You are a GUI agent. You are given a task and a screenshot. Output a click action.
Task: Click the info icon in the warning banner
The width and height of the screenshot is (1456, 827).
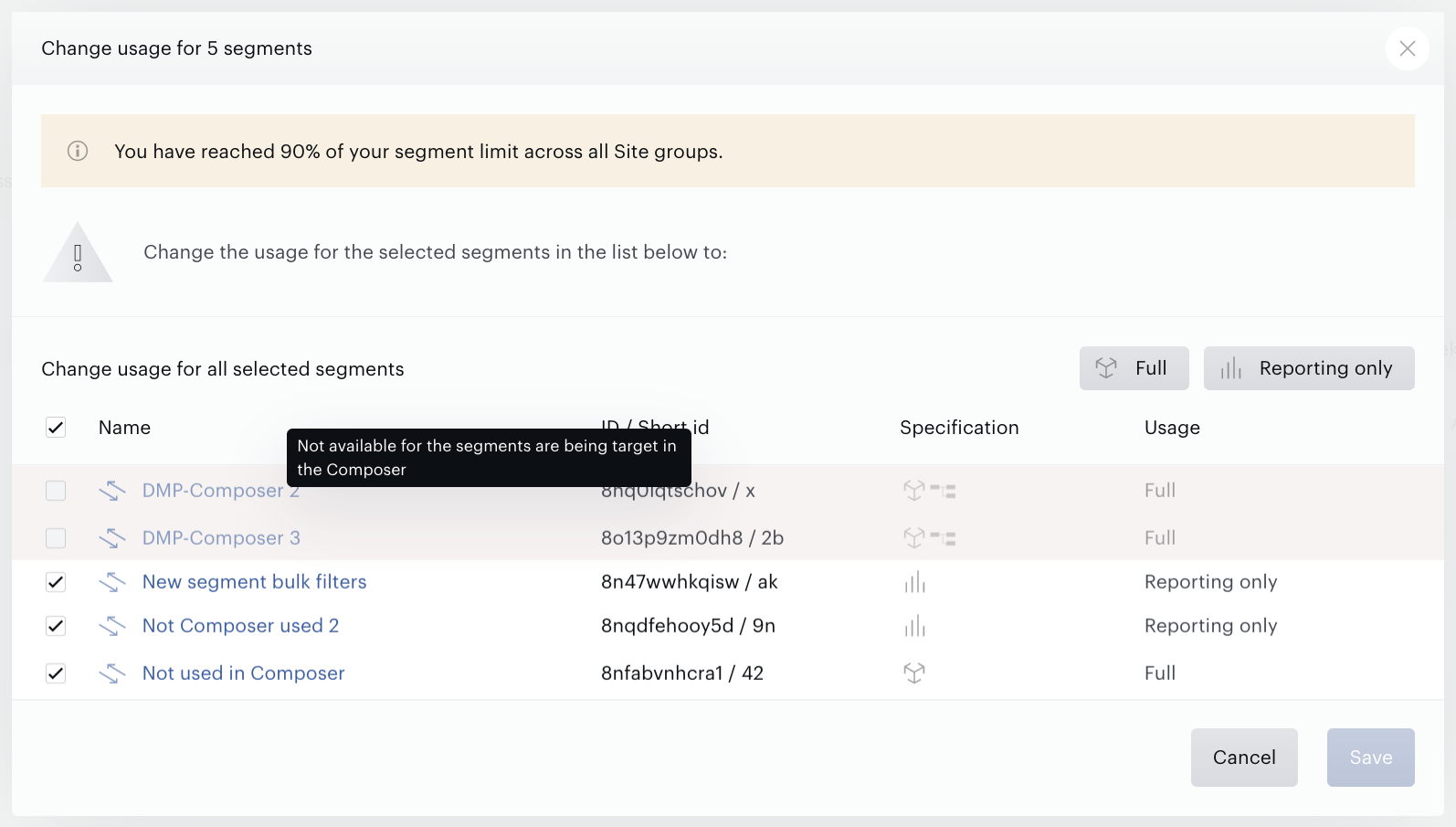[78, 151]
